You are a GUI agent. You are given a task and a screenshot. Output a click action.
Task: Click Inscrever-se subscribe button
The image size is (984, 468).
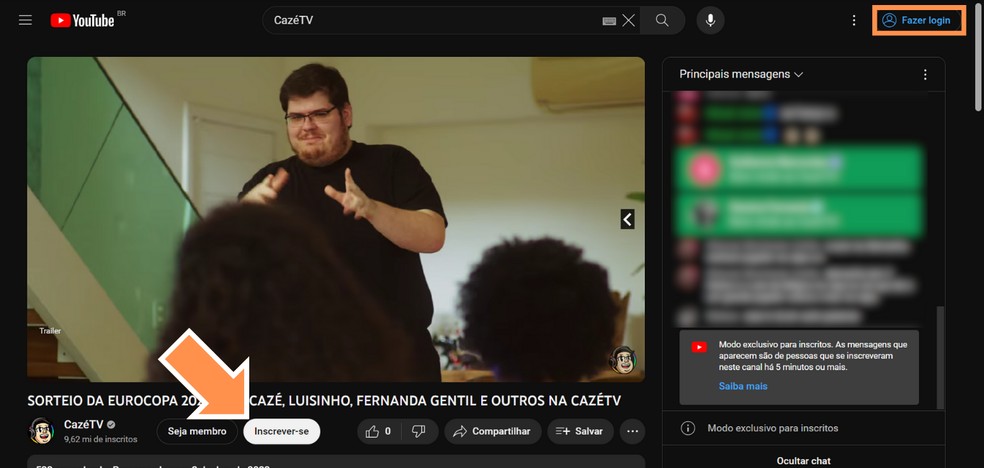click(x=282, y=432)
